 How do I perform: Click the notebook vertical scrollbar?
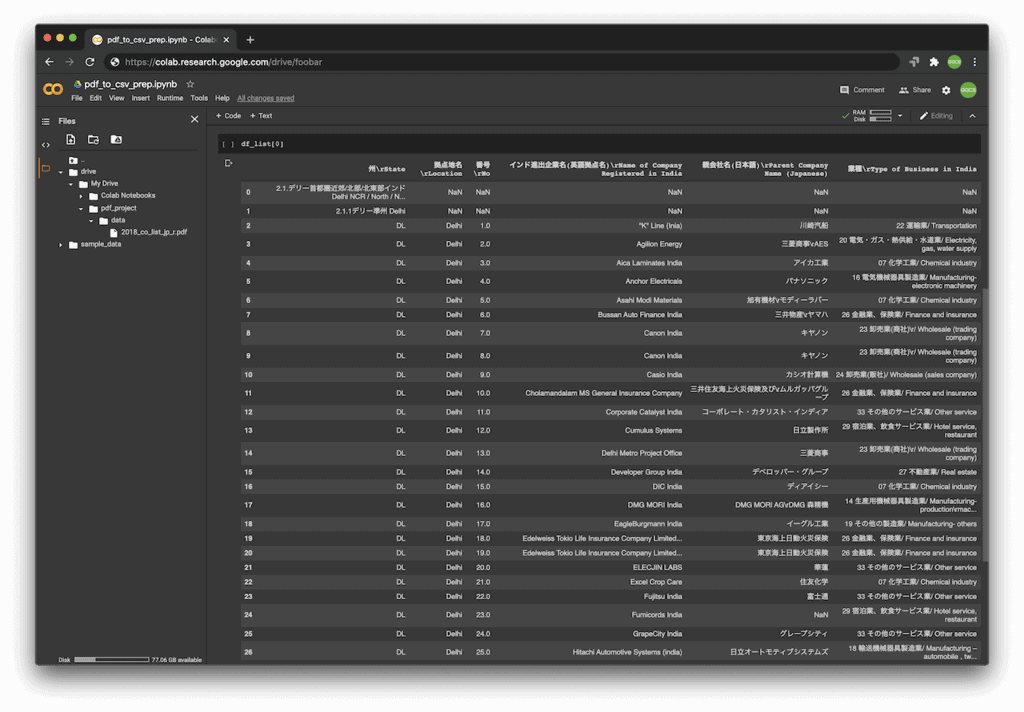(985, 425)
